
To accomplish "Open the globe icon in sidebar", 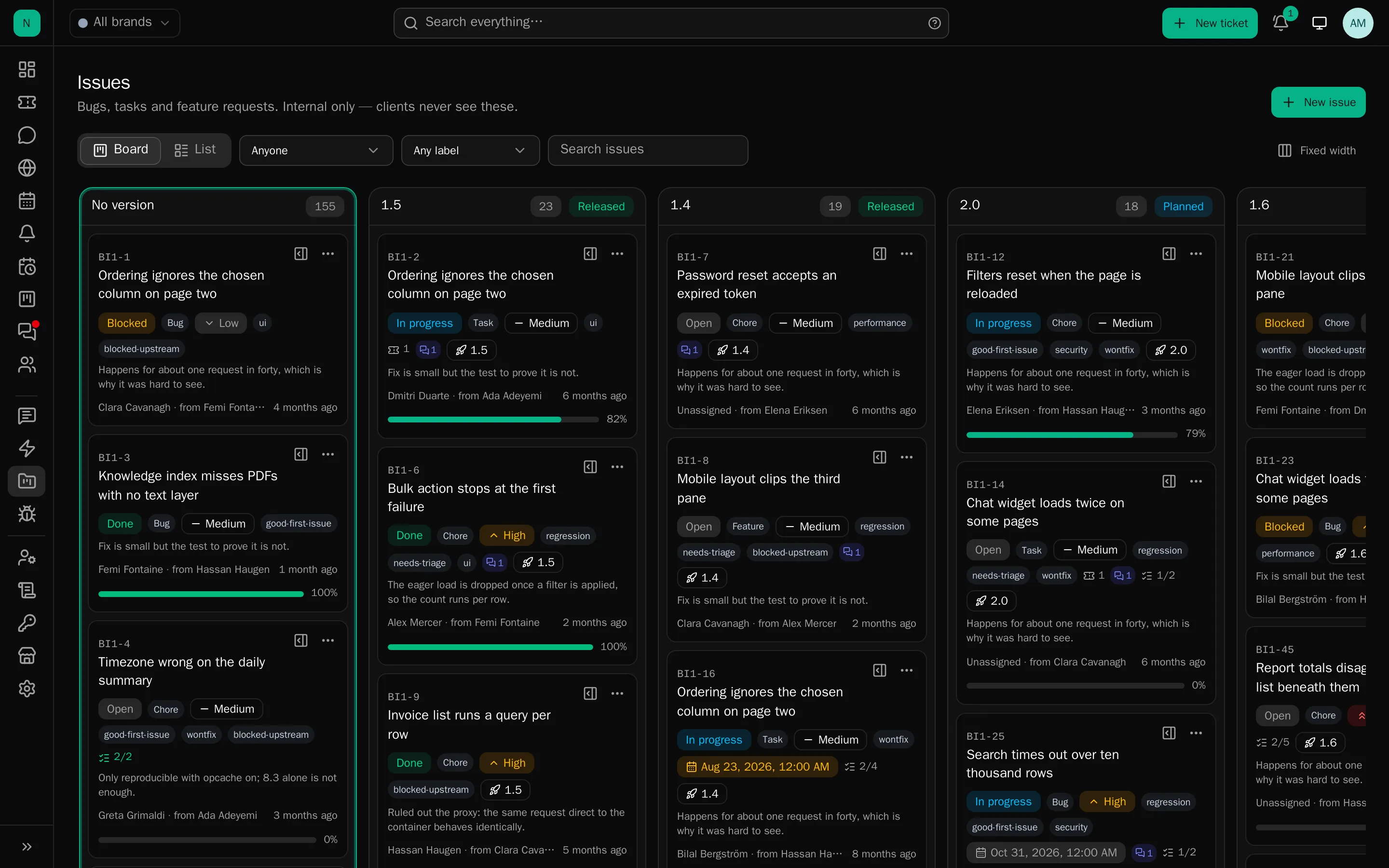I will (x=27, y=168).
